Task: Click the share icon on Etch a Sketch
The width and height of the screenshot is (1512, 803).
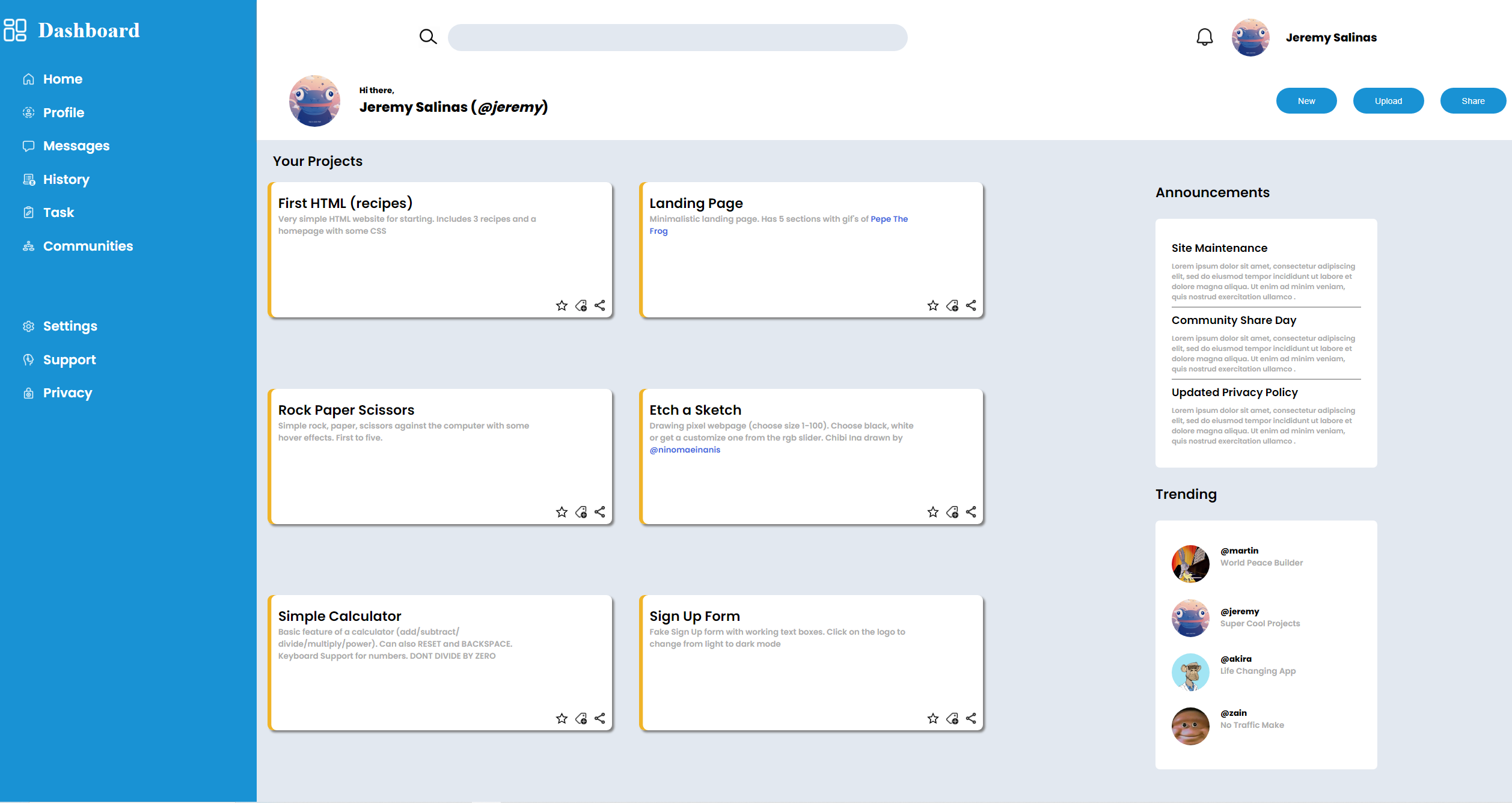Action: tap(971, 512)
